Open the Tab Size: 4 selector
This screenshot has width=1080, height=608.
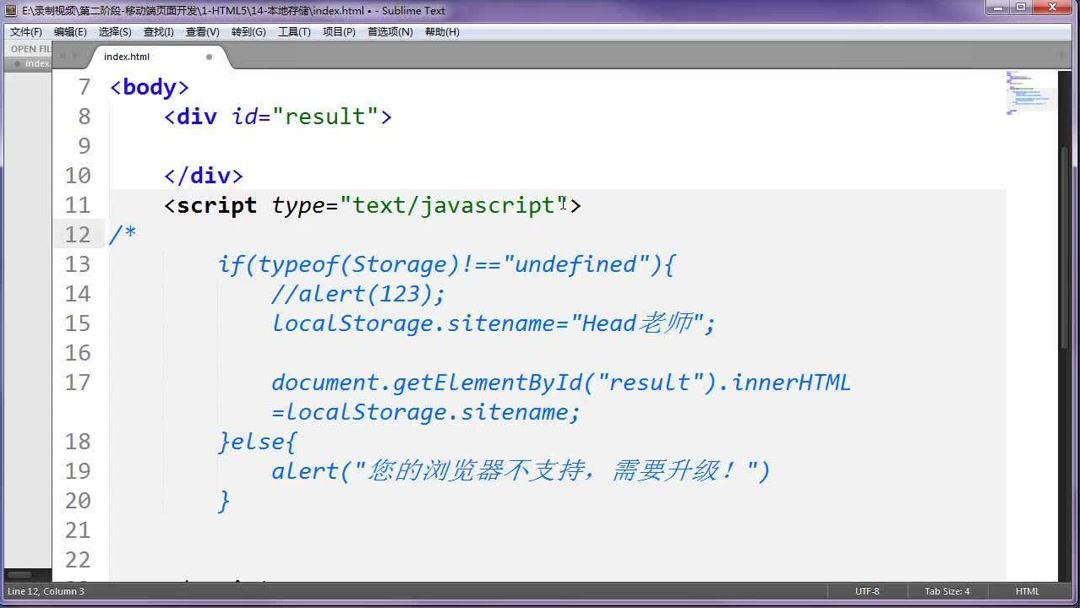946,591
